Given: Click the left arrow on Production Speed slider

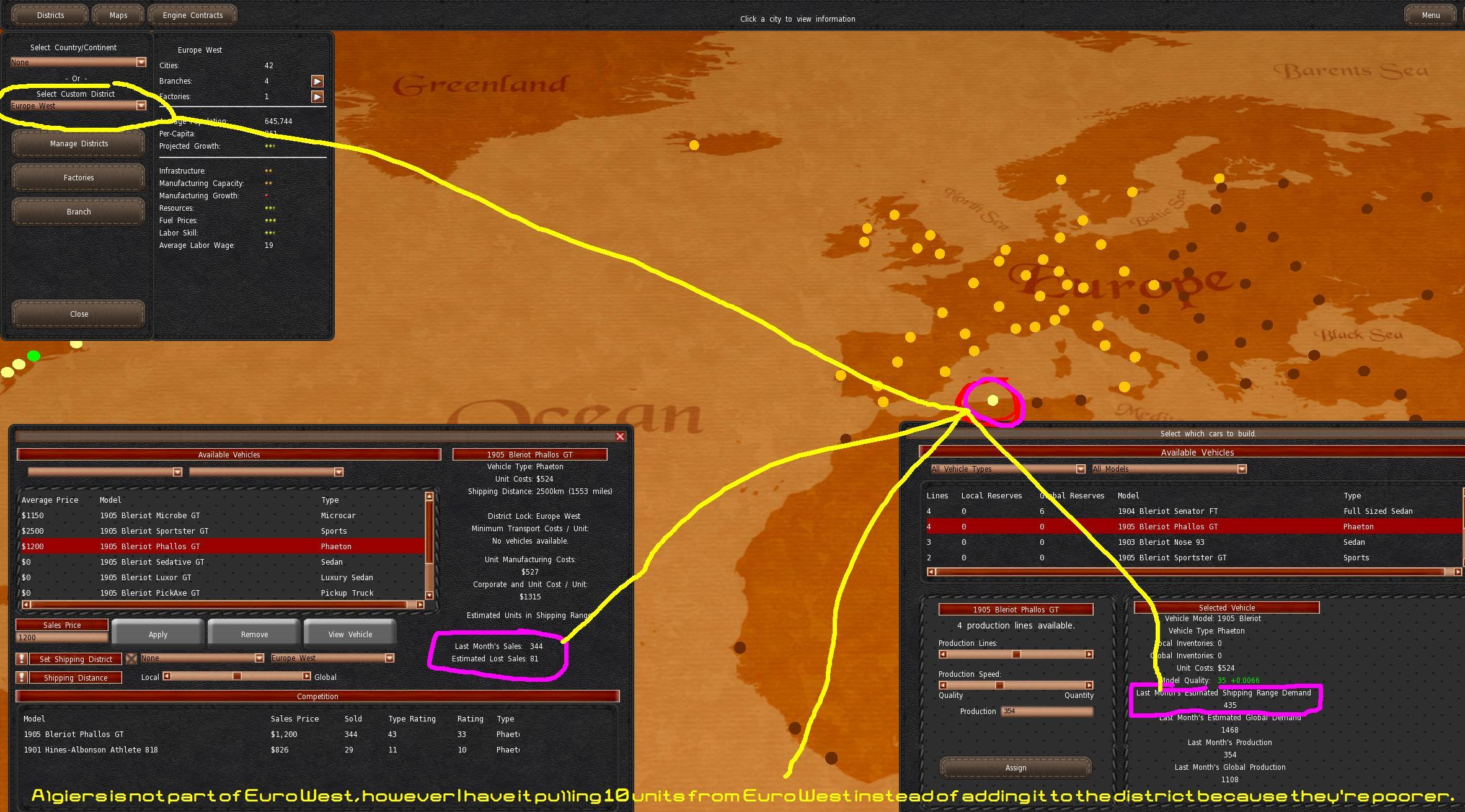Looking at the screenshot, I should pyautogui.click(x=943, y=685).
